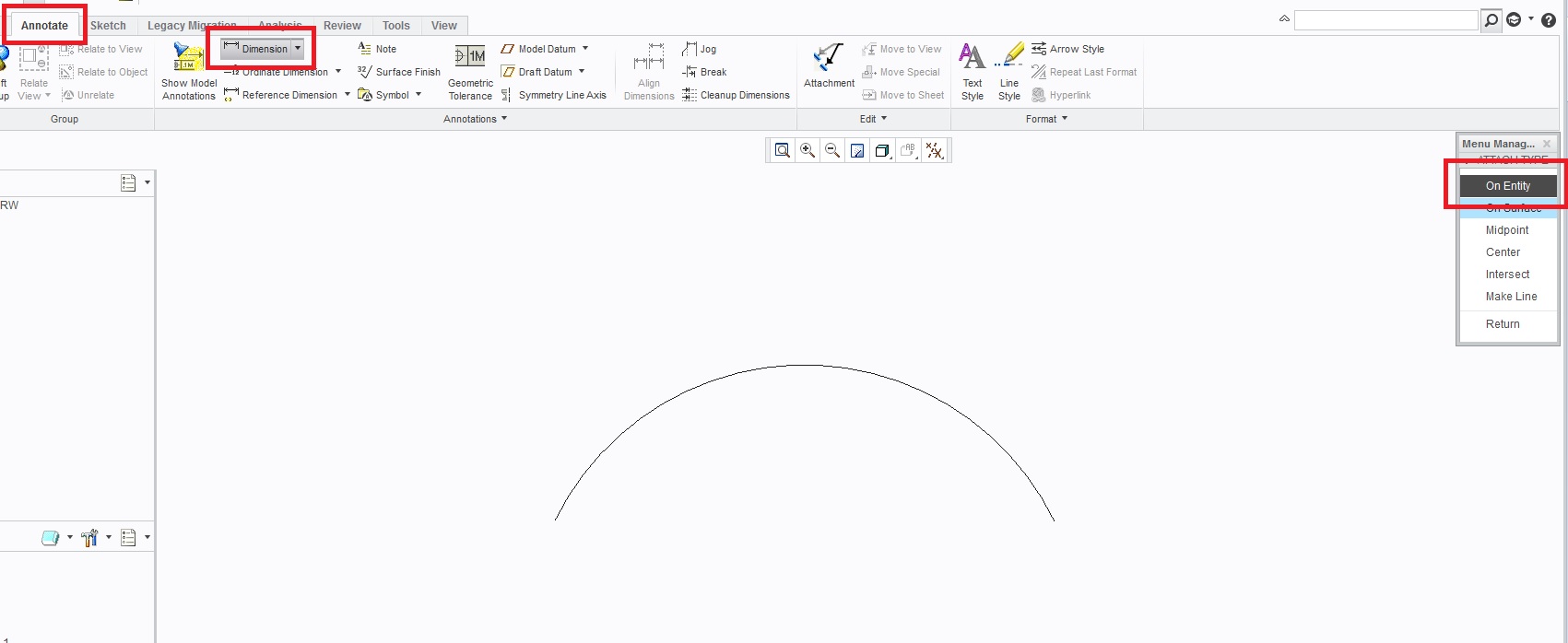Click the command search input field
The height and width of the screenshot is (643, 1568).
[x=1385, y=20]
